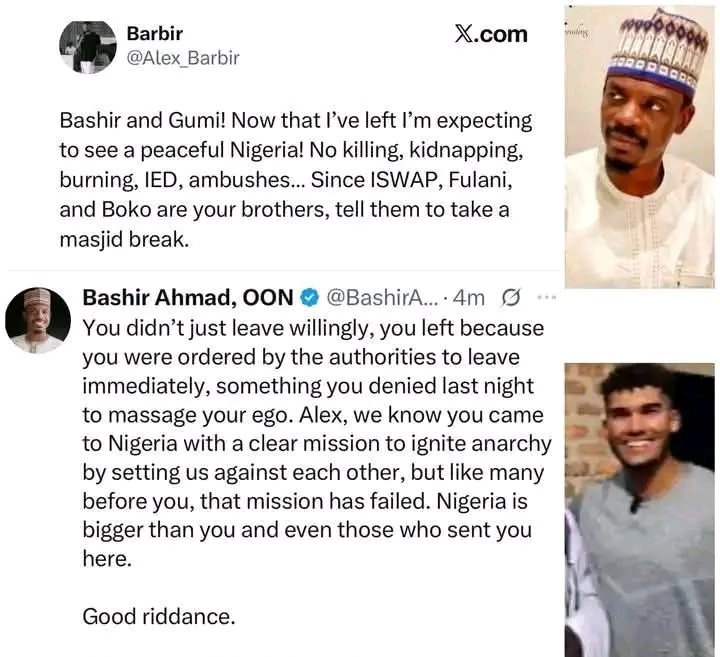Click the X.com logo
Viewport: 720px width, 657px height.
pyautogui.click(x=490, y=34)
